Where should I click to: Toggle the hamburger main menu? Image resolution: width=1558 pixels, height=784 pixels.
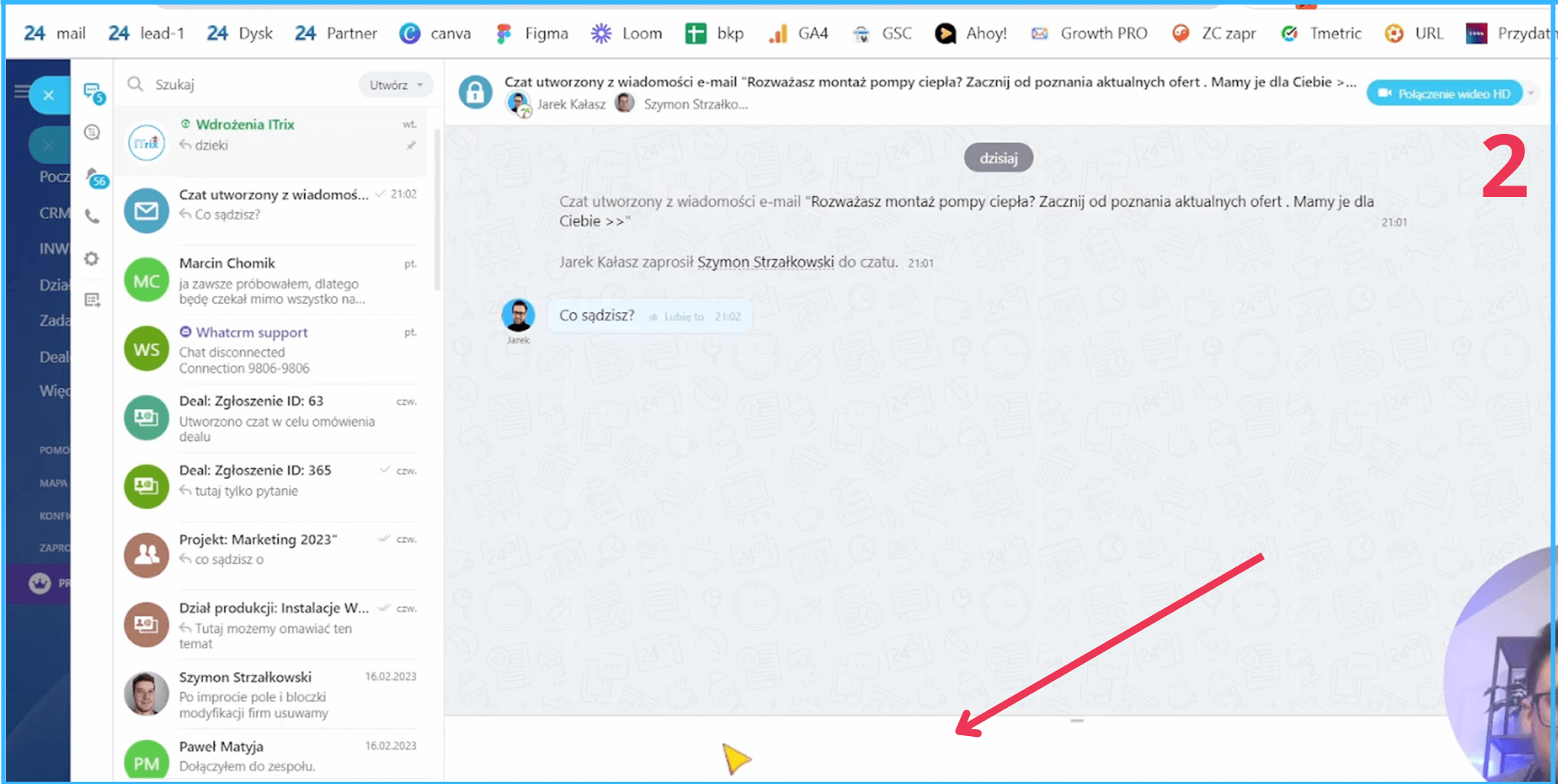point(21,93)
